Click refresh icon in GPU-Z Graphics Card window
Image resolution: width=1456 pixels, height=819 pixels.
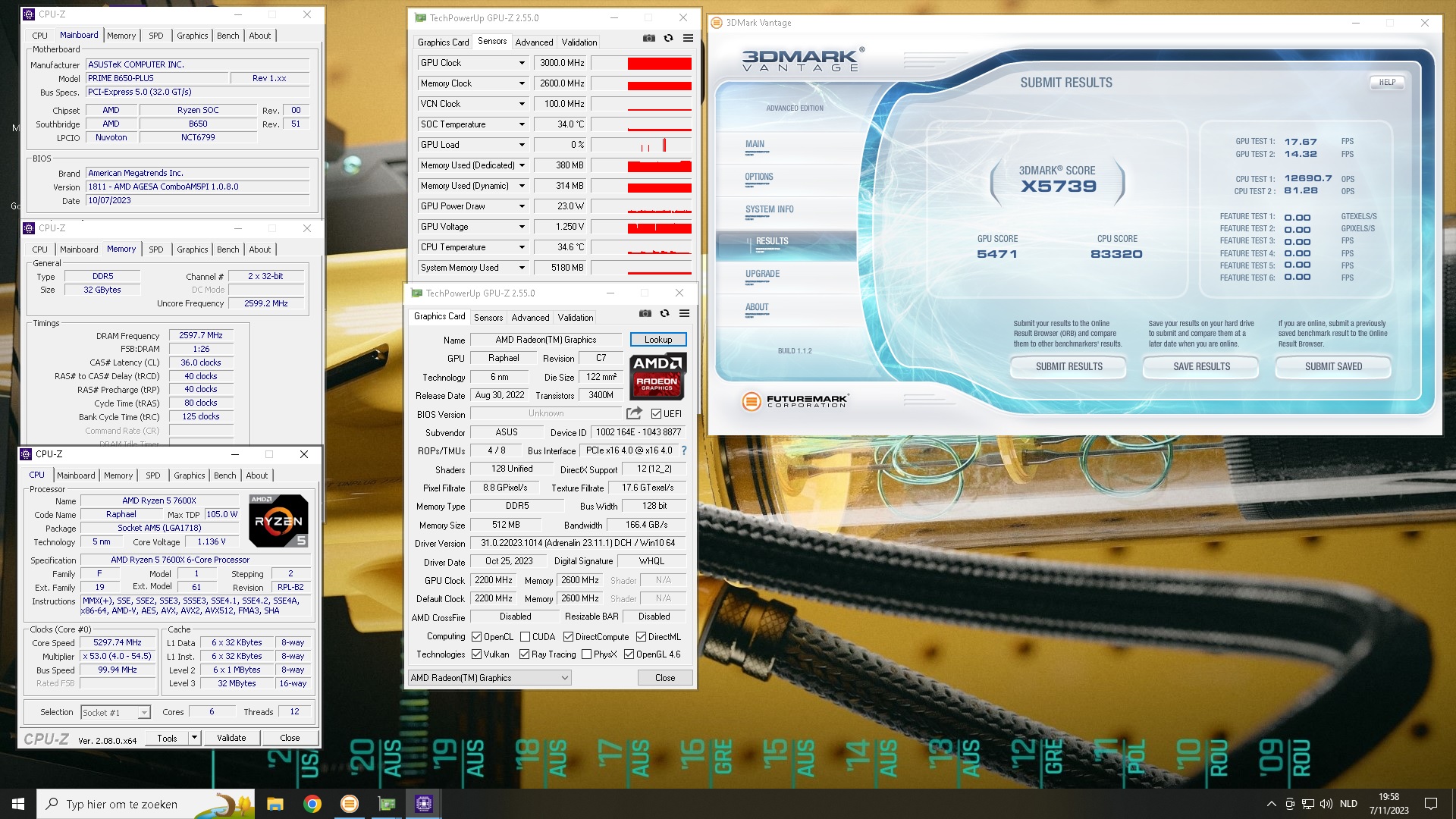(664, 313)
